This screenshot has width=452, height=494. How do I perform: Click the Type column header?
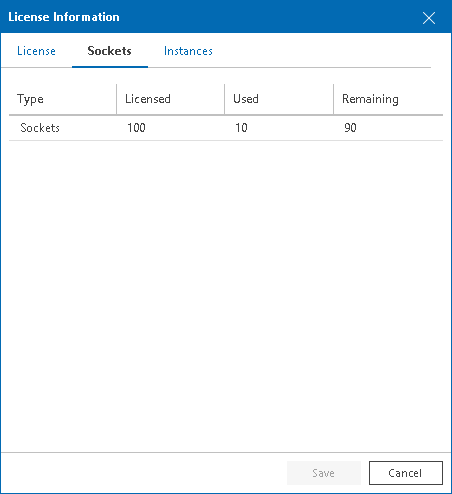[x=63, y=99]
